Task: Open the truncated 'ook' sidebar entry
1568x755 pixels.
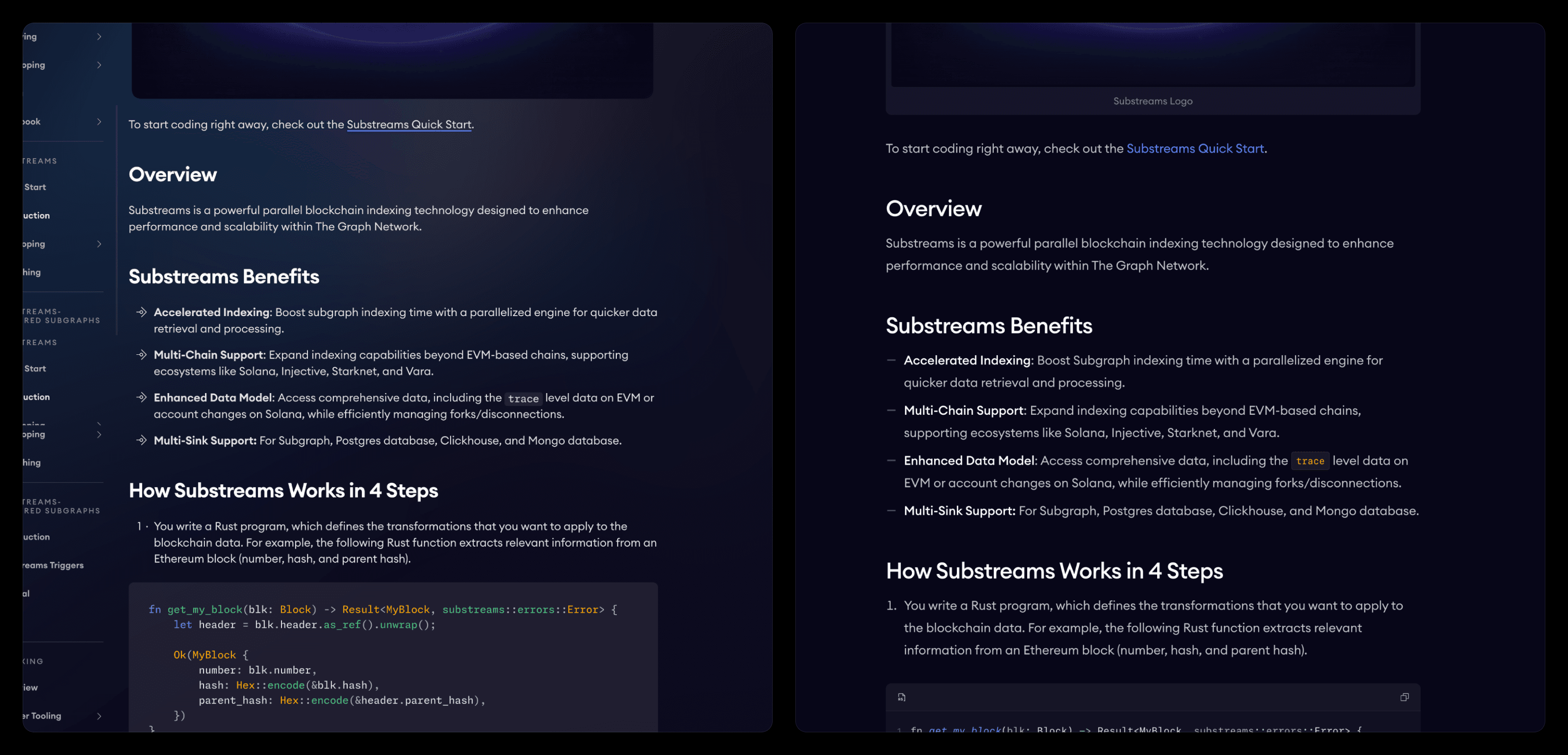Action: (32, 122)
